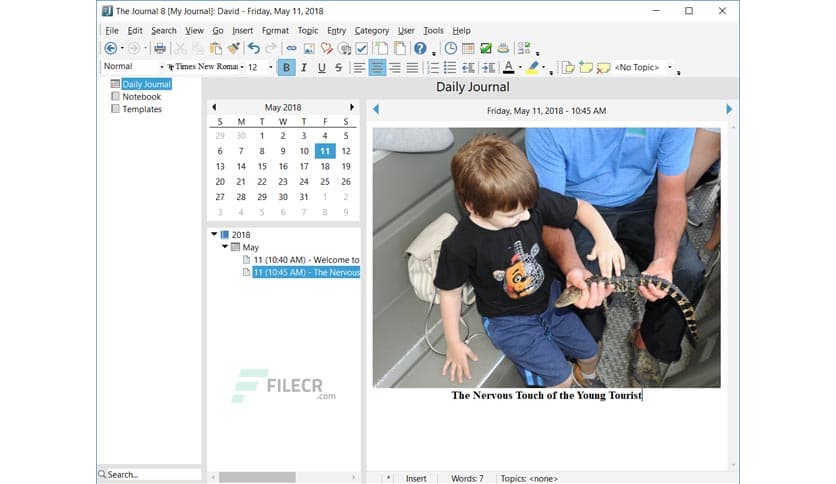Collapse the 2018 tree node

pos(214,235)
